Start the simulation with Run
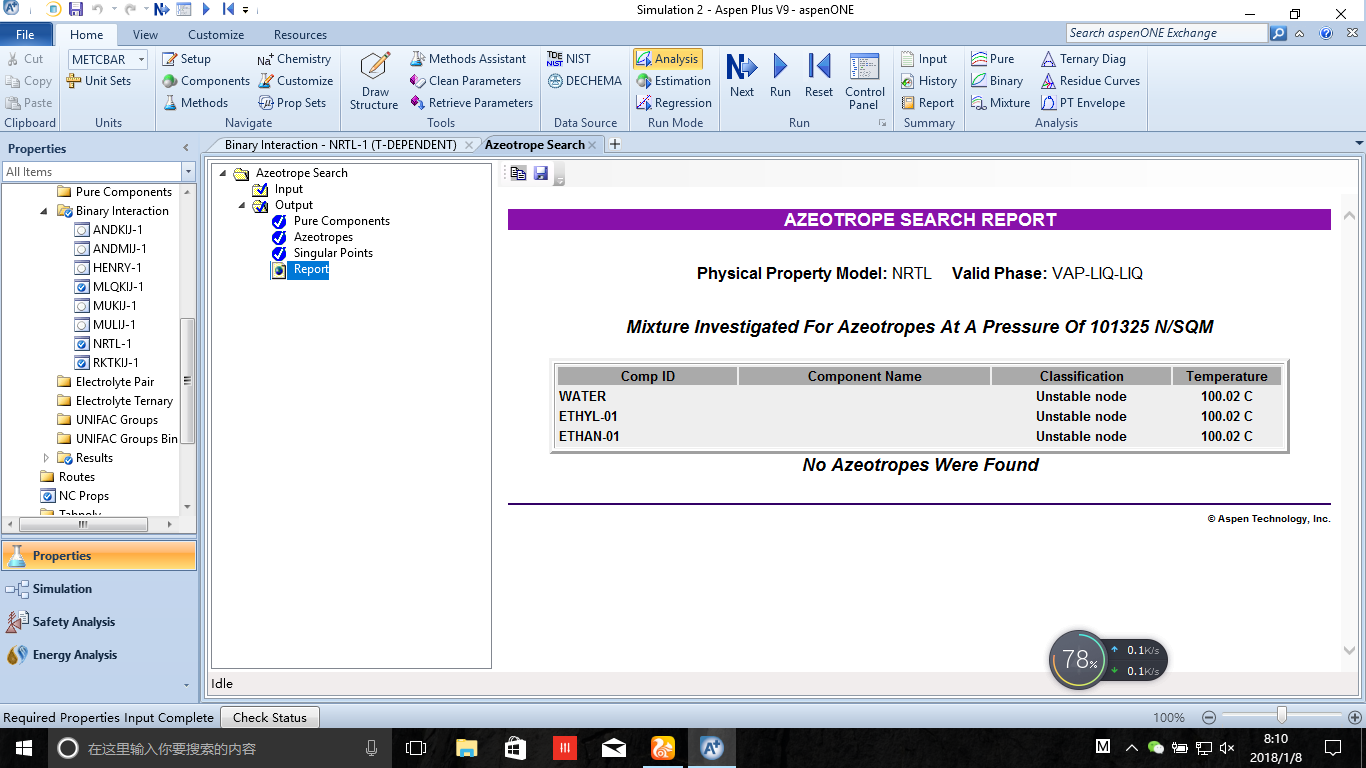Image resolution: width=1366 pixels, height=768 pixels. pos(780,76)
